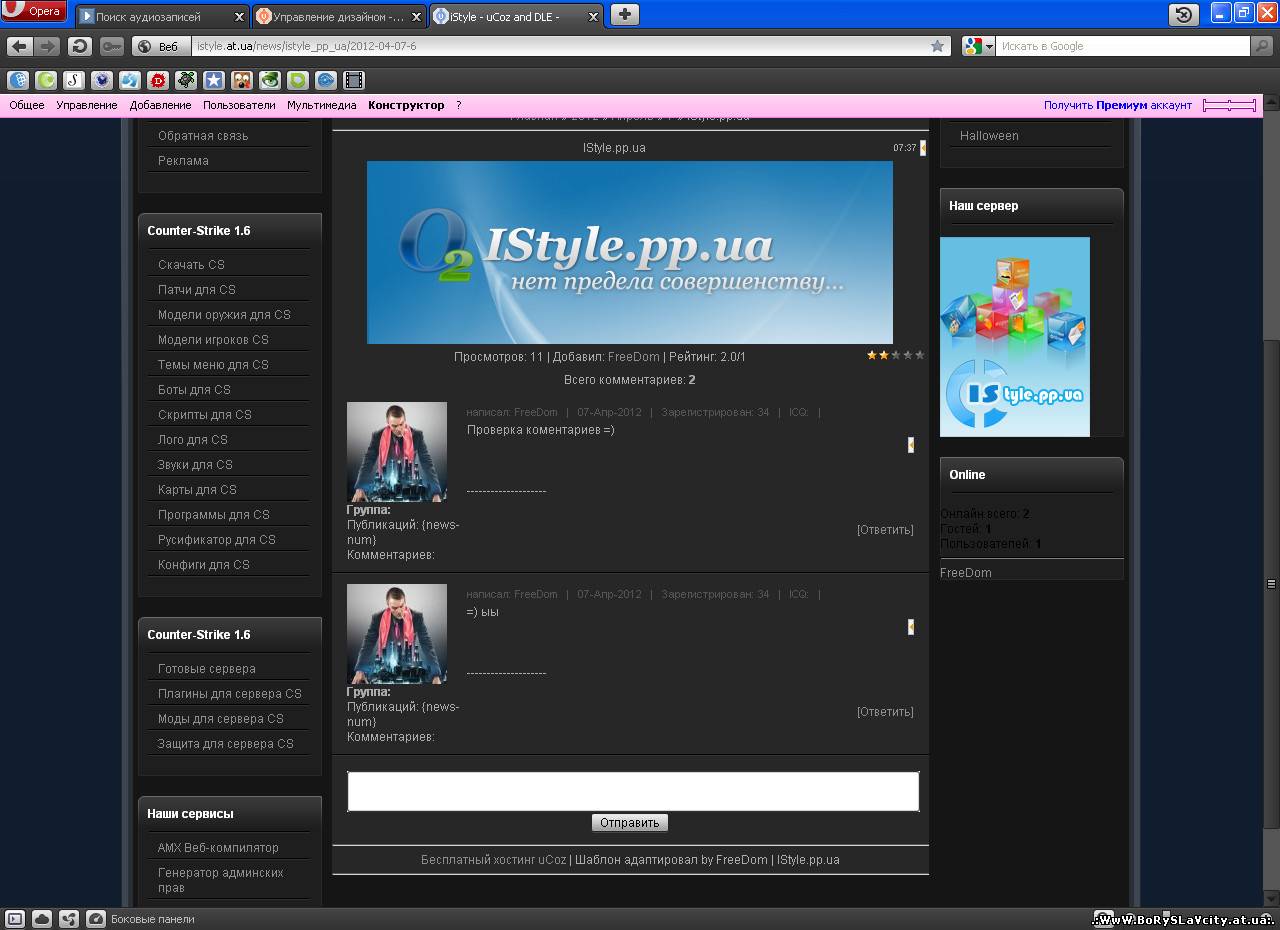
Task: Open Готовые сервера sidebar link
Action: pos(207,669)
